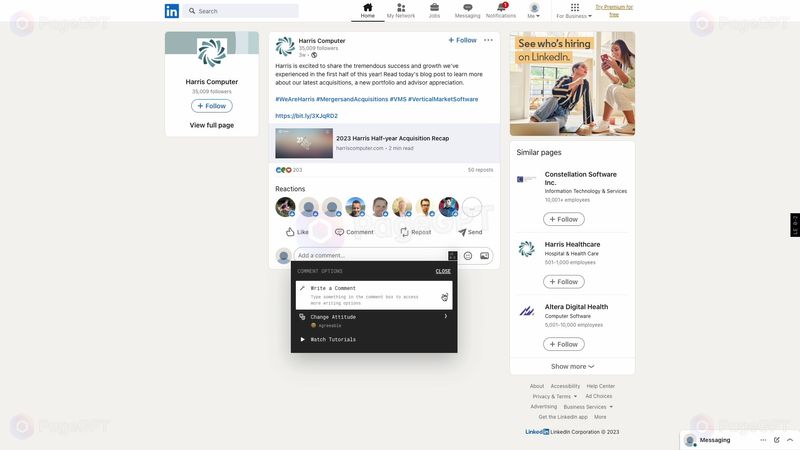Open the bit.ly link in the post
The image size is (800, 450).
pos(307,116)
